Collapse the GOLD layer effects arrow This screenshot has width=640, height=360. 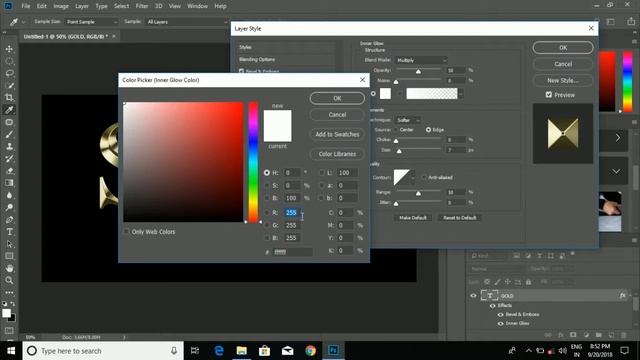point(630,296)
